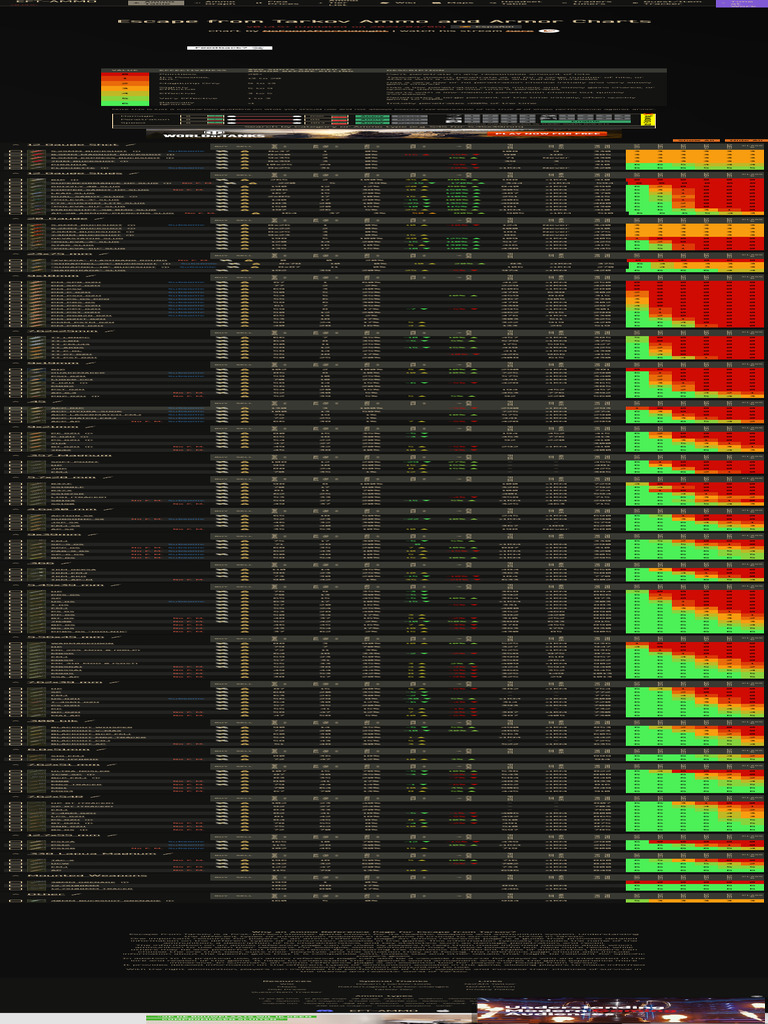
Task: Click the 5.56x45 mm section heading
Action: point(64,636)
